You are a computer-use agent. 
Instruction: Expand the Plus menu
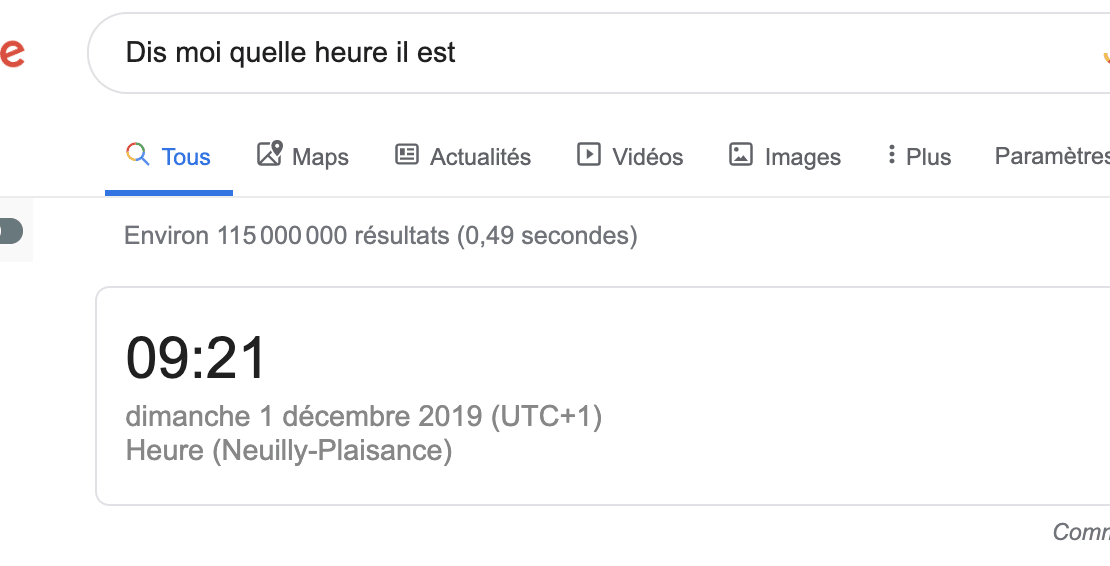coord(928,157)
